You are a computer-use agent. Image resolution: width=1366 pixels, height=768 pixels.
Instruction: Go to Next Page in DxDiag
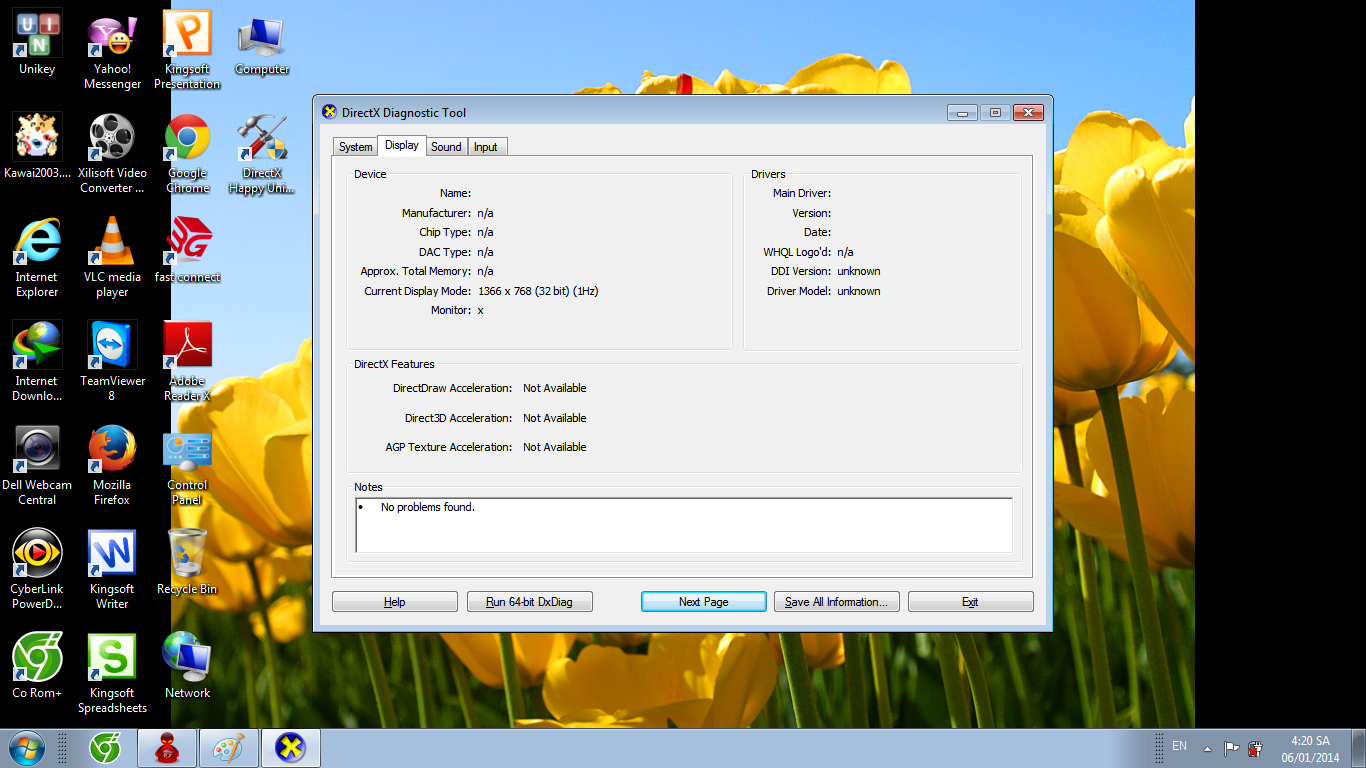pyautogui.click(x=703, y=602)
